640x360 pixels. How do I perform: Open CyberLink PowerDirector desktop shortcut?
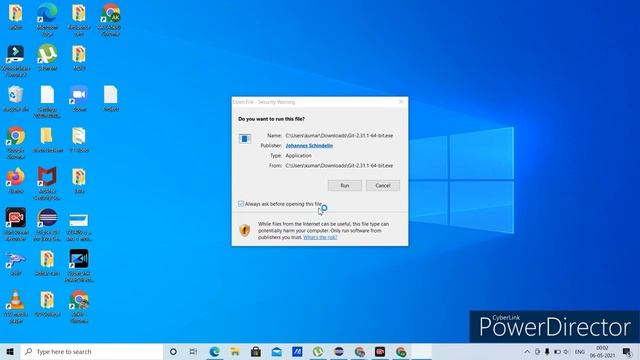coord(79,265)
